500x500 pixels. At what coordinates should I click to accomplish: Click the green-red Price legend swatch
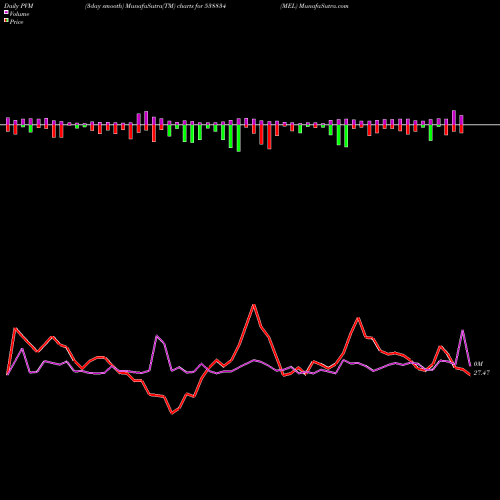pyautogui.click(x=6, y=21)
